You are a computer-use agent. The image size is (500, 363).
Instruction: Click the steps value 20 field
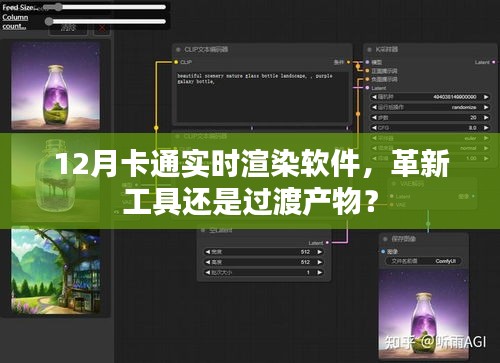click(x=430, y=118)
